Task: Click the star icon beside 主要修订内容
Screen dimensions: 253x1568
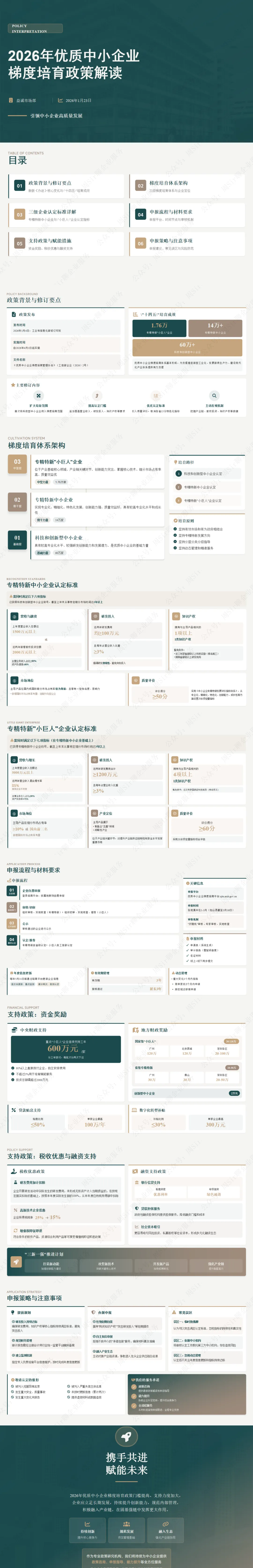Action: (13, 385)
